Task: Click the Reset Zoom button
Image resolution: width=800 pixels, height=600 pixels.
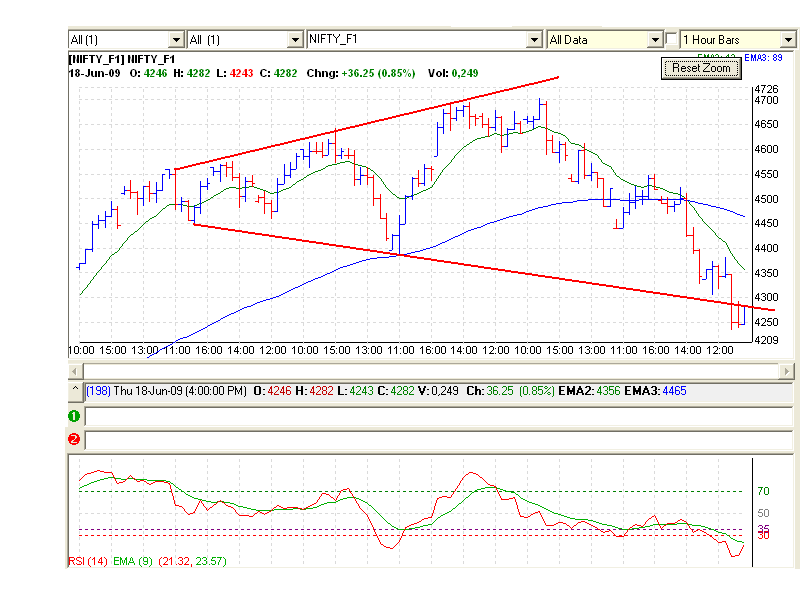Action: pyautogui.click(x=701, y=68)
